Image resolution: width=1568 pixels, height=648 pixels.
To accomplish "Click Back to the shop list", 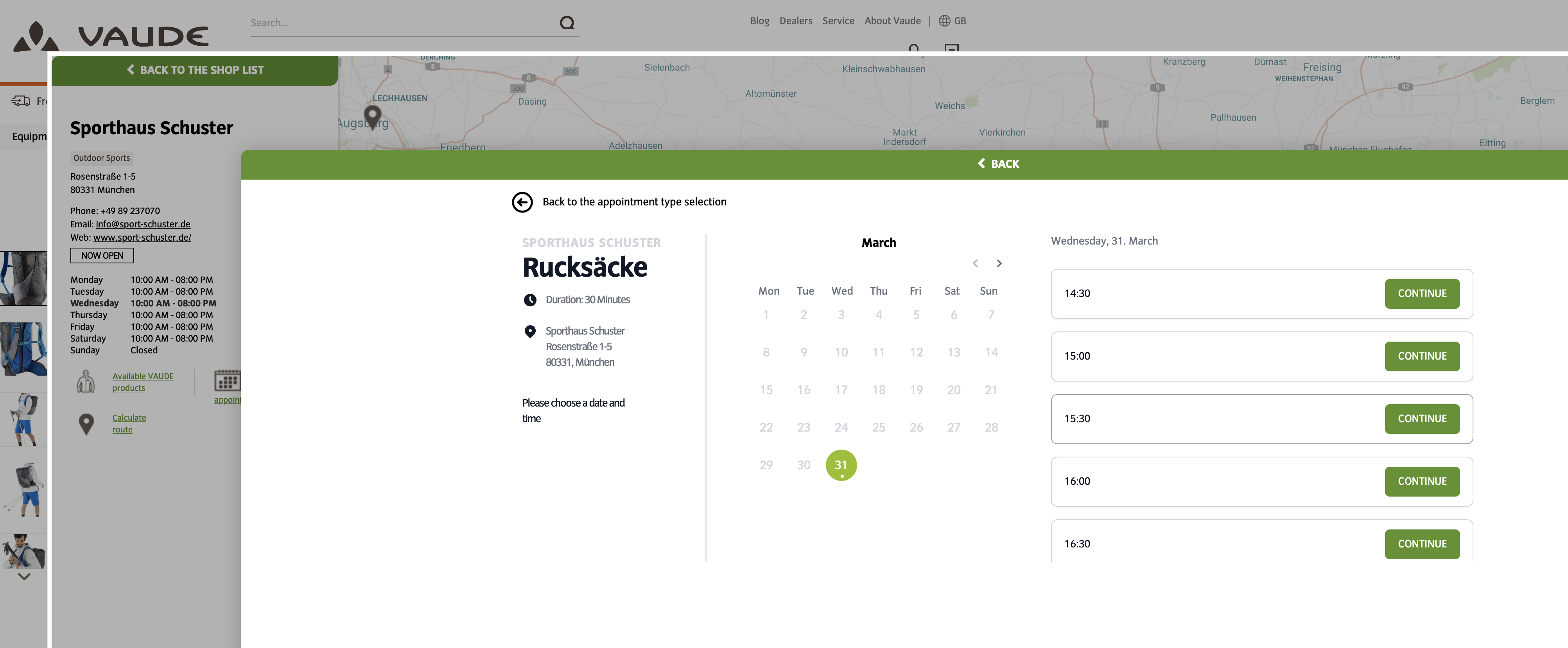I will (x=195, y=70).
